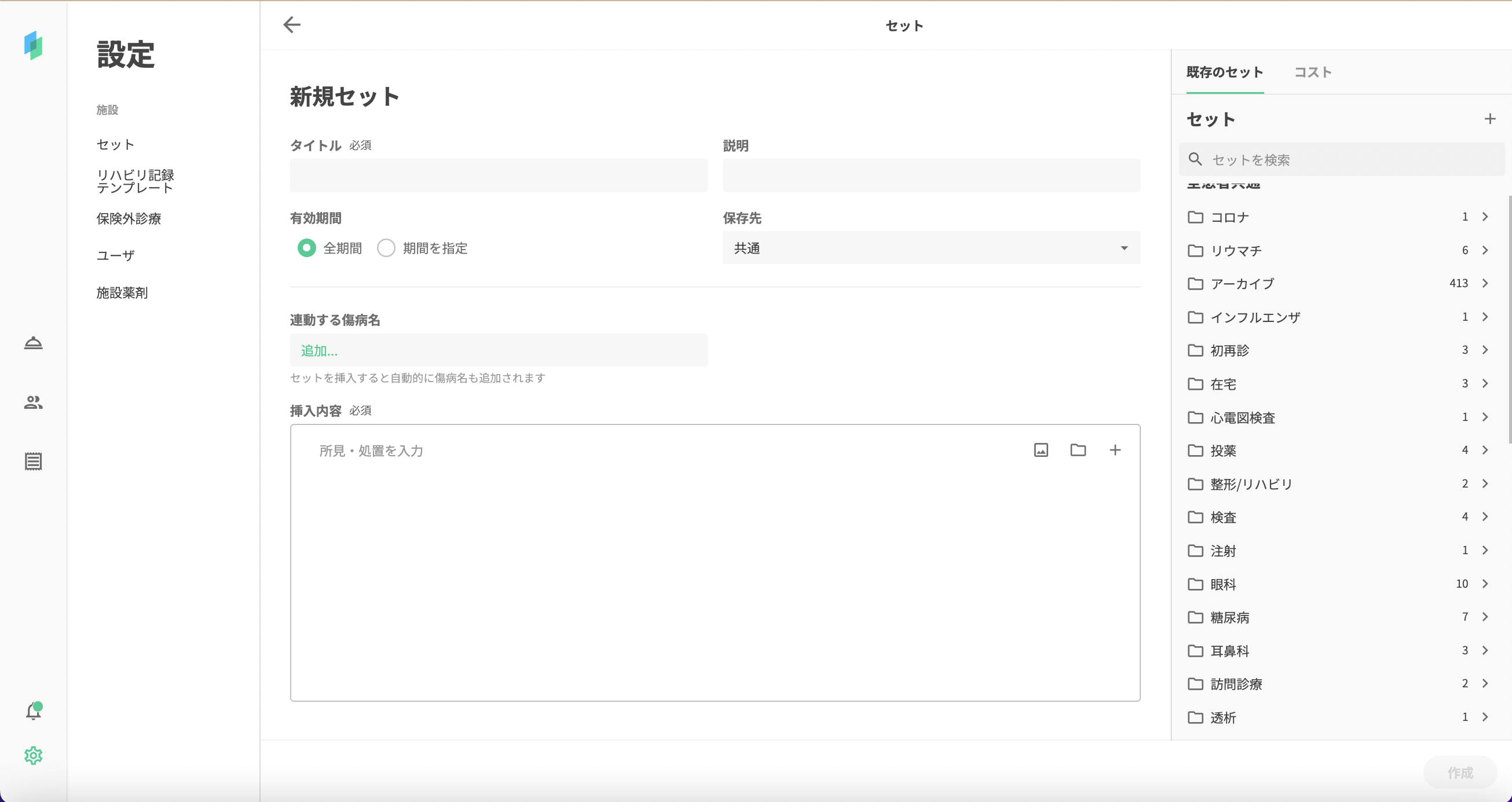Click the 所見・処置を入力 text area
Screen dimensions: 1512x802
(x=715, y=562)
